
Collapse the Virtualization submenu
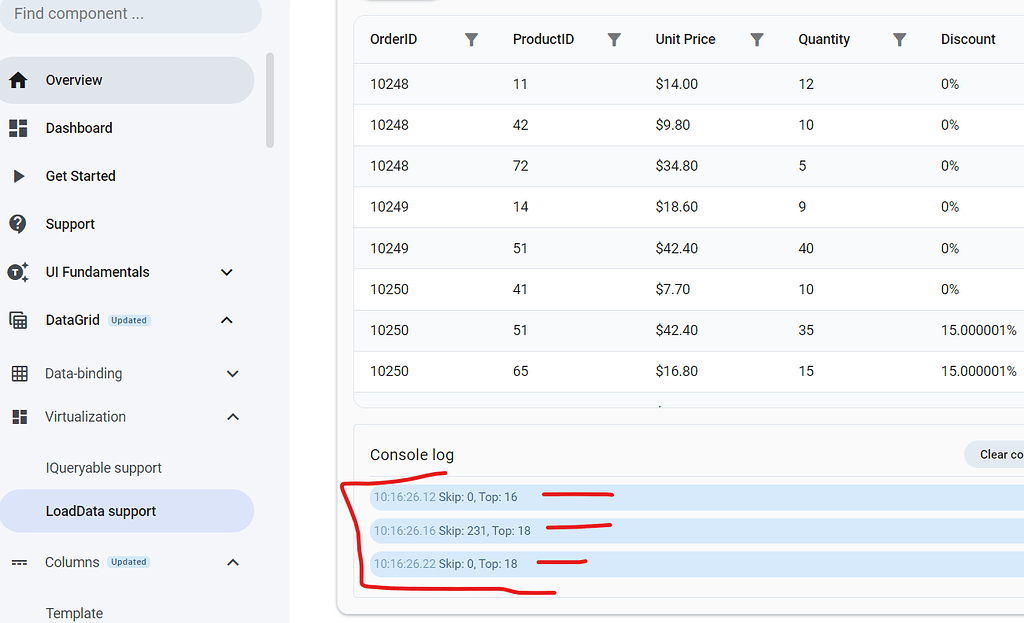tap(232, 417)
